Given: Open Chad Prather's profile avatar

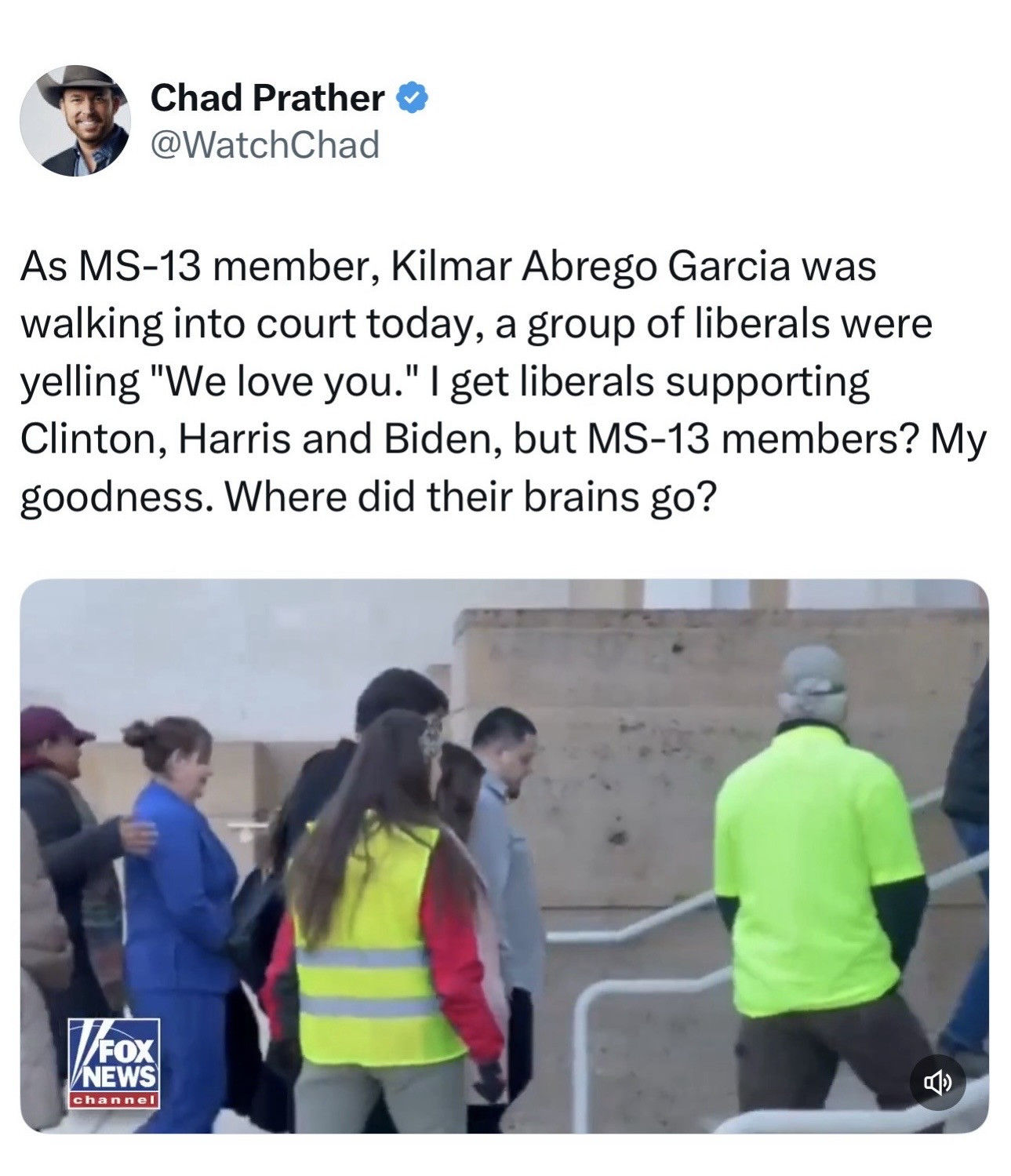Looking at the screenshot, I should point(75,120).
